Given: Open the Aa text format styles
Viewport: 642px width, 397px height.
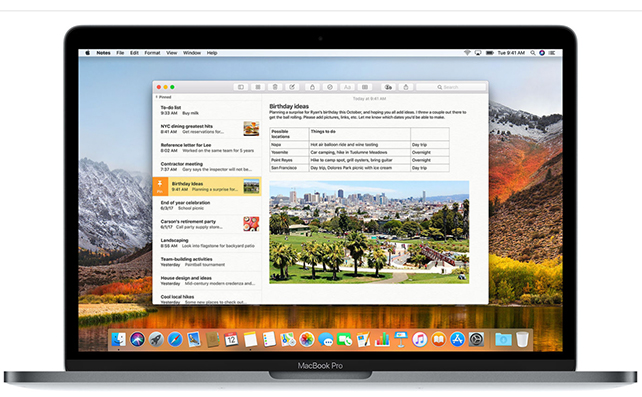Looking at the screenshot, I should click(x=347, y=87).
